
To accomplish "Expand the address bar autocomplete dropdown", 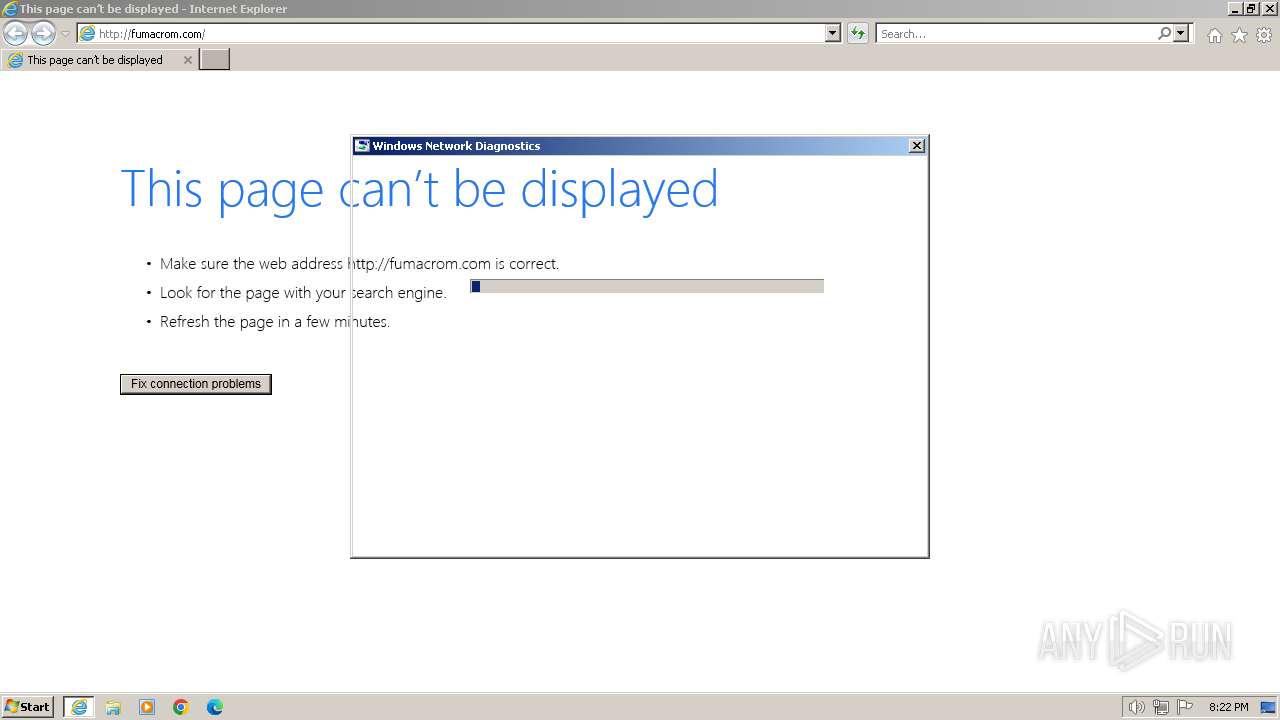I will tap(833, 34).
